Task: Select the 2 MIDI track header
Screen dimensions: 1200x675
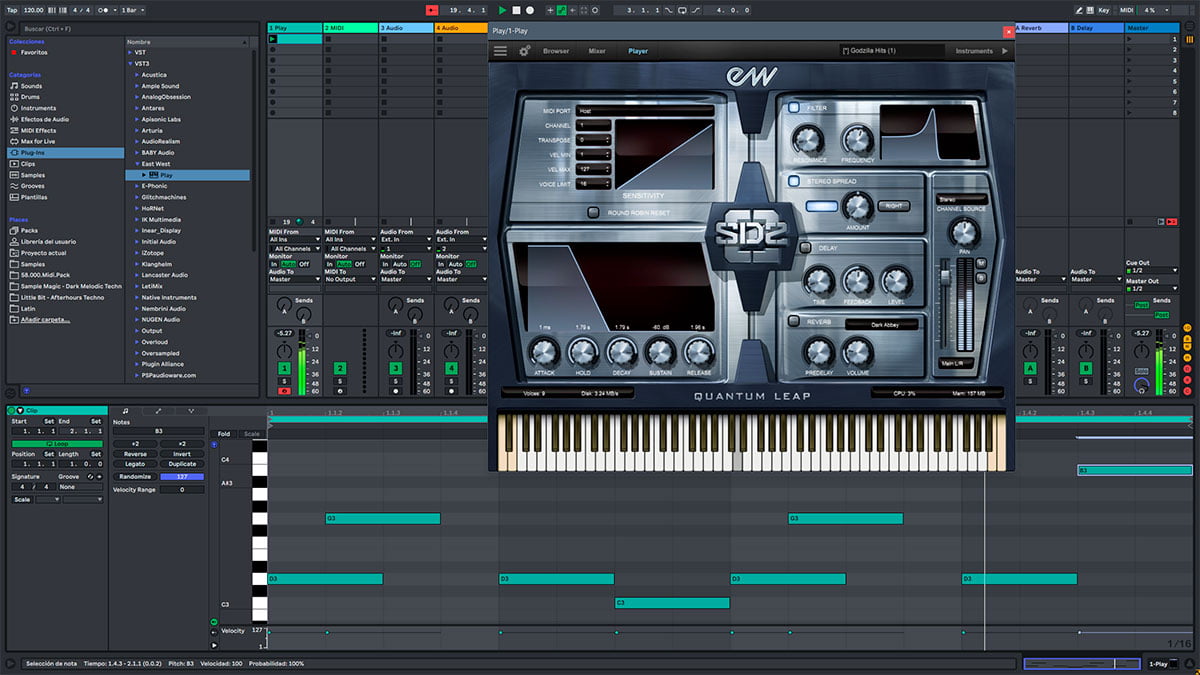Action: (x=350, y=28)
